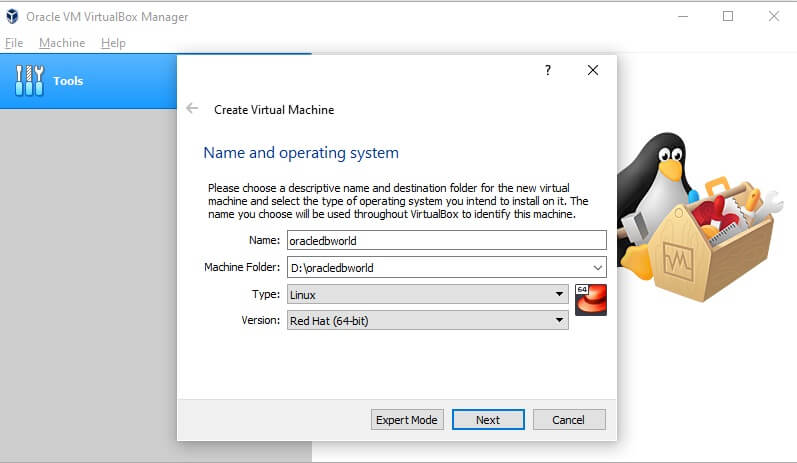Screen dimensions: 797x463
Task: Close the VirtualBox Manager window
Action: (x=774, y=16)
